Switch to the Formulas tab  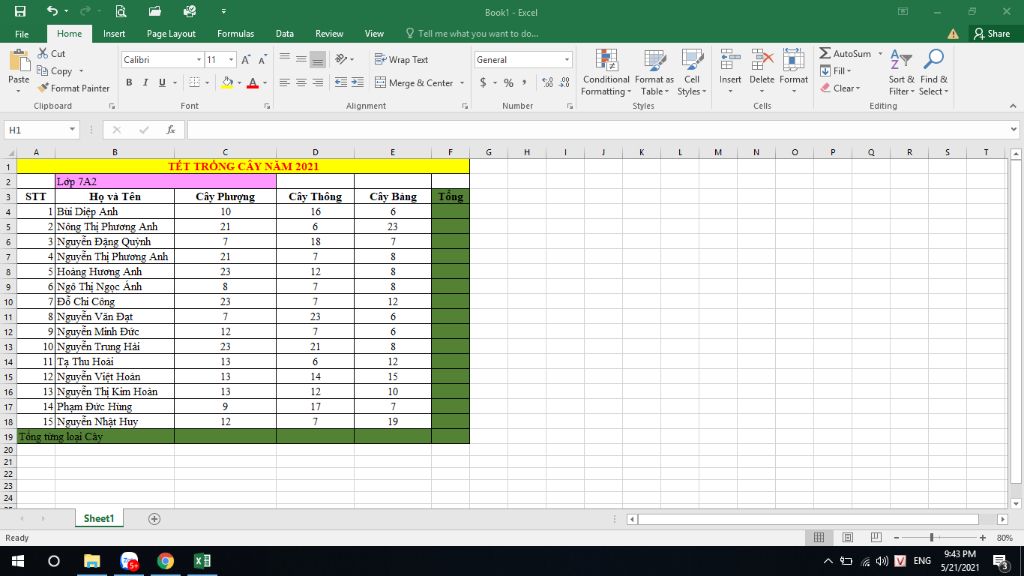pyautogui.click(x=235, y=34)
